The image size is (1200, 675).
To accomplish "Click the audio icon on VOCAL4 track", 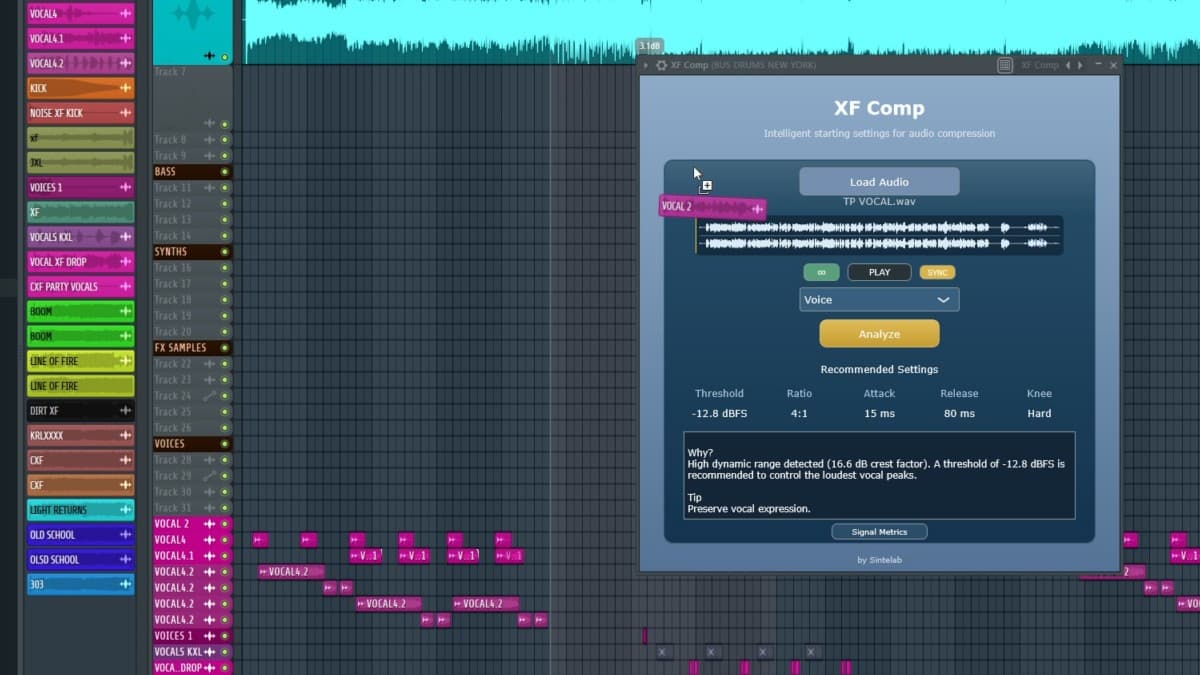I will pos(210,540).
